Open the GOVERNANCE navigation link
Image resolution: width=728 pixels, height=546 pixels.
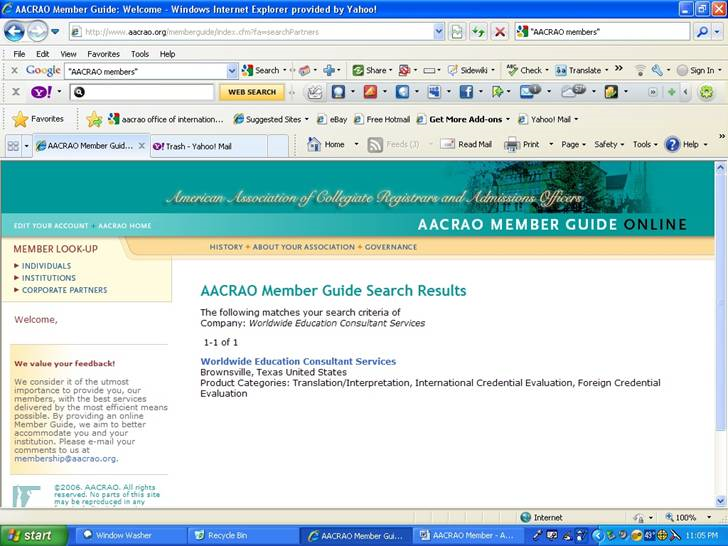tap(390, 247)
